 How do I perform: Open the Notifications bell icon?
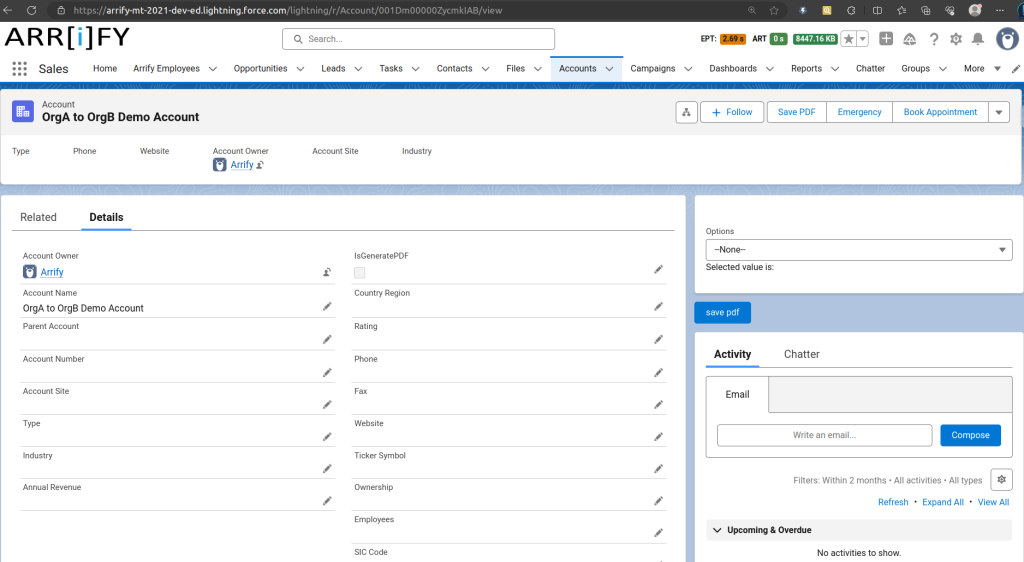(978, 39)
